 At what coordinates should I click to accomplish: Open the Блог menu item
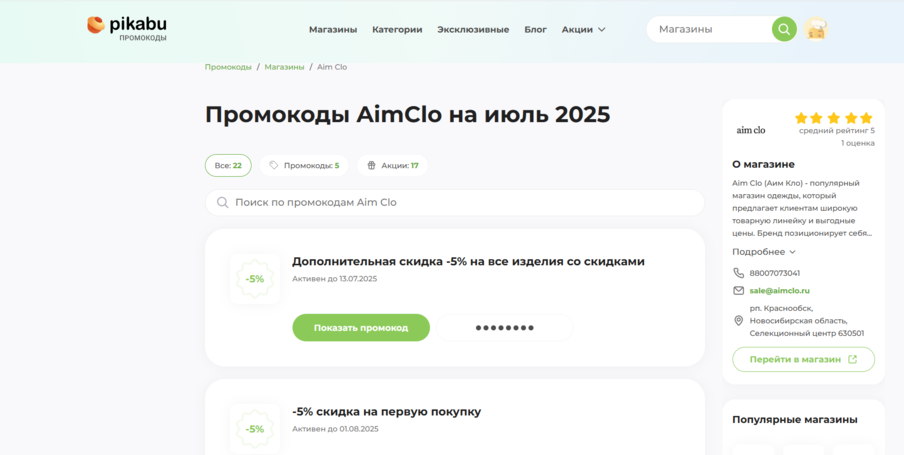(x=536, y=29)
